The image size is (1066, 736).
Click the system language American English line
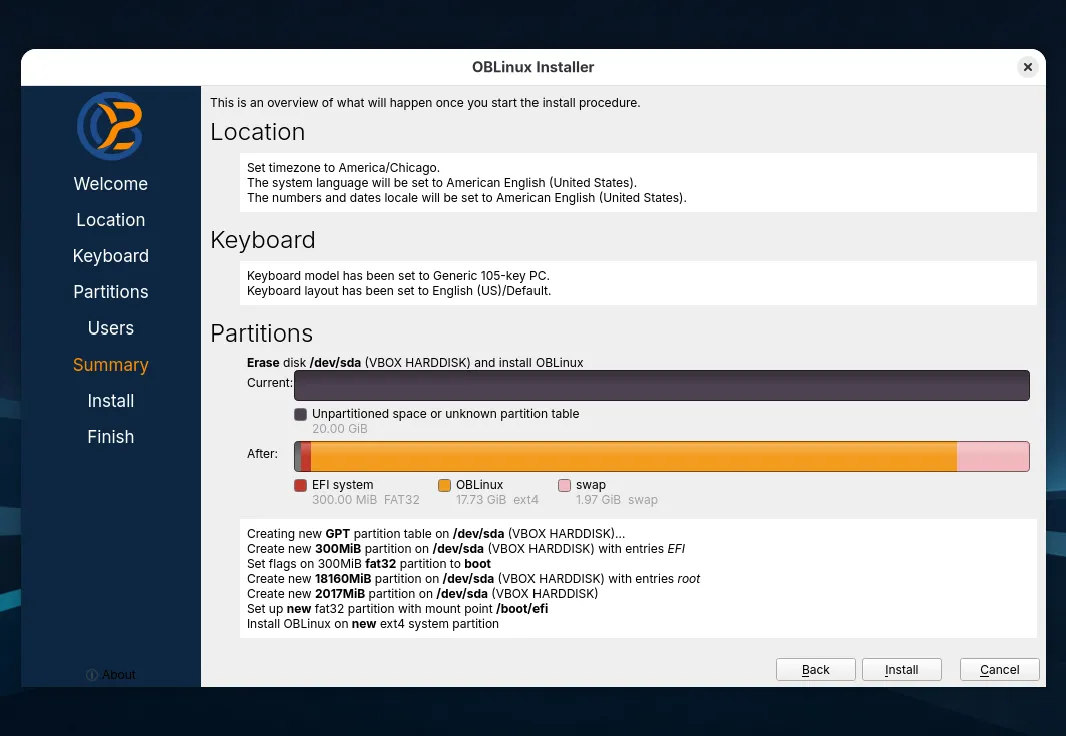442,182
